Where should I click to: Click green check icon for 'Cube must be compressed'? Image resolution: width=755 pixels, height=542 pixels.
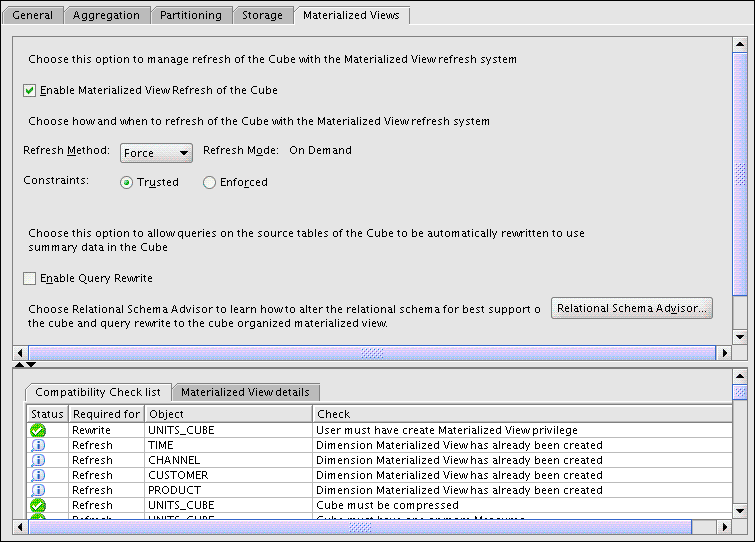click(x=38, y=506)
